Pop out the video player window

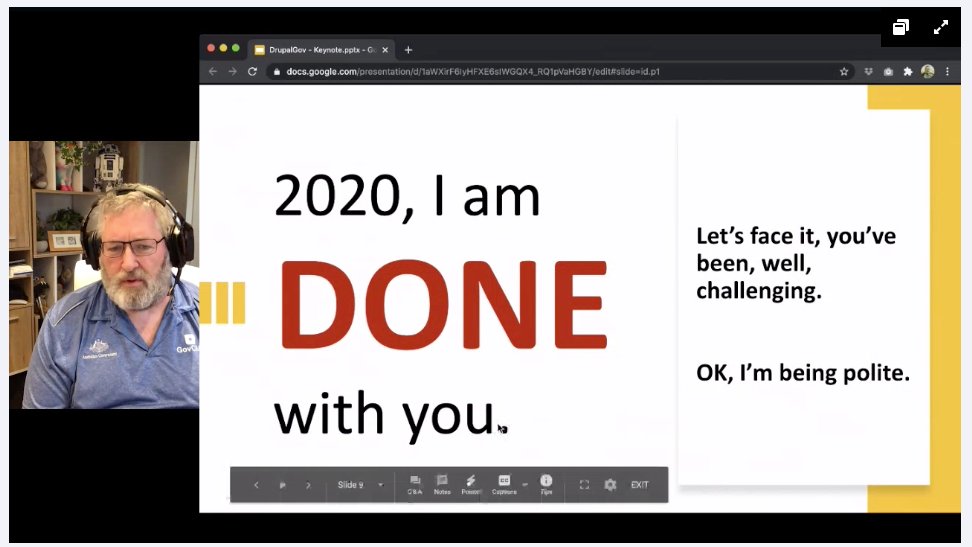901,27
